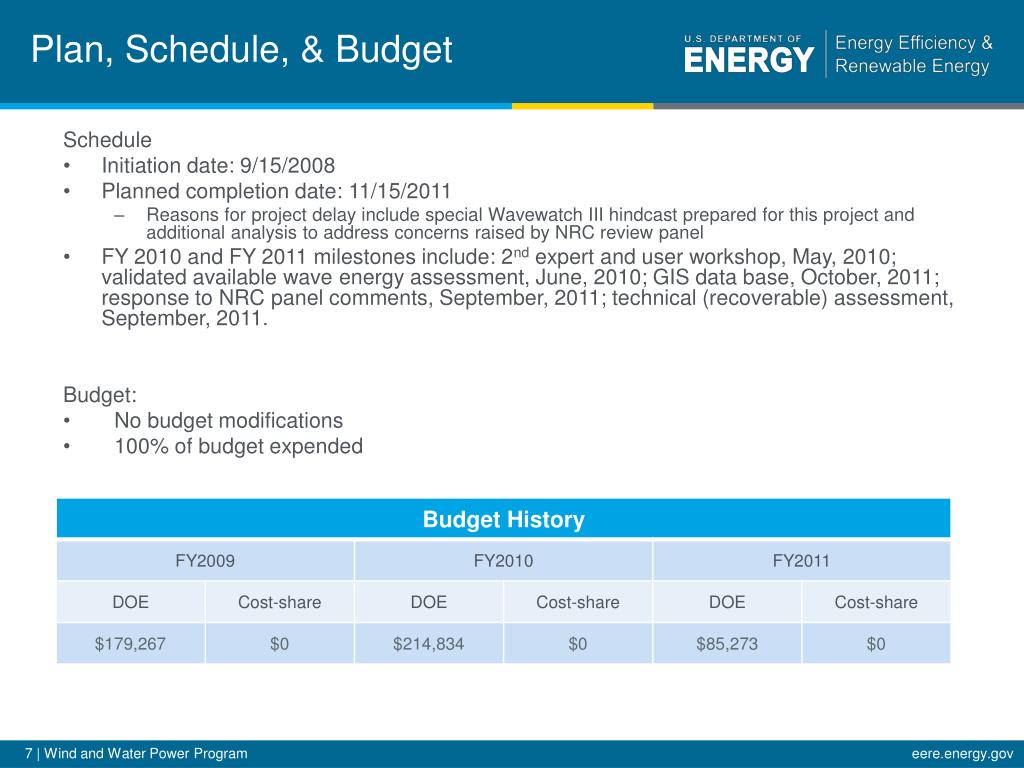Click the 'FY2010' column header
The height and width of the screenshot is (768, 1024).
point(504,561)
